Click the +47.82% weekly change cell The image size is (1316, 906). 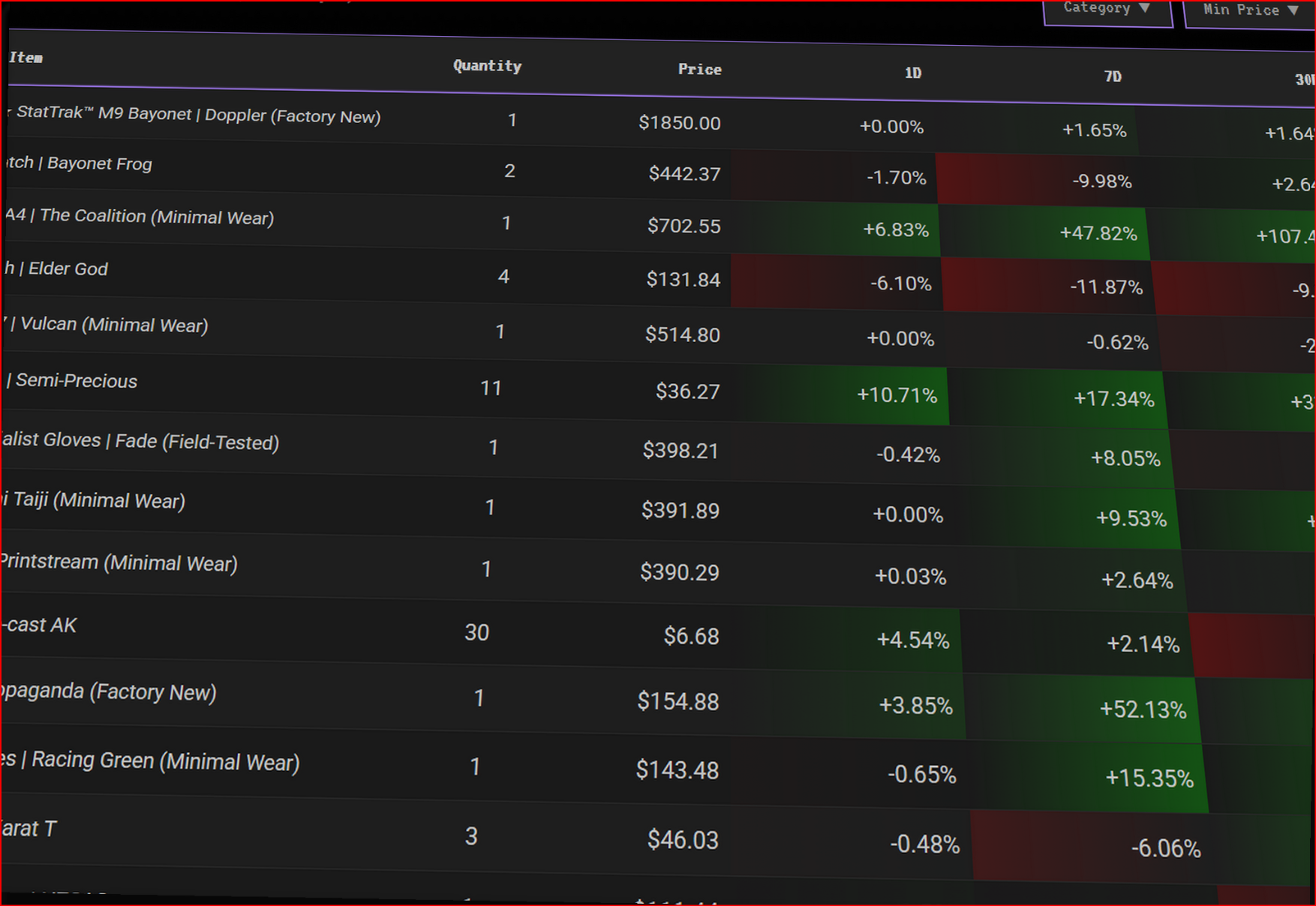coord(1098,233)
